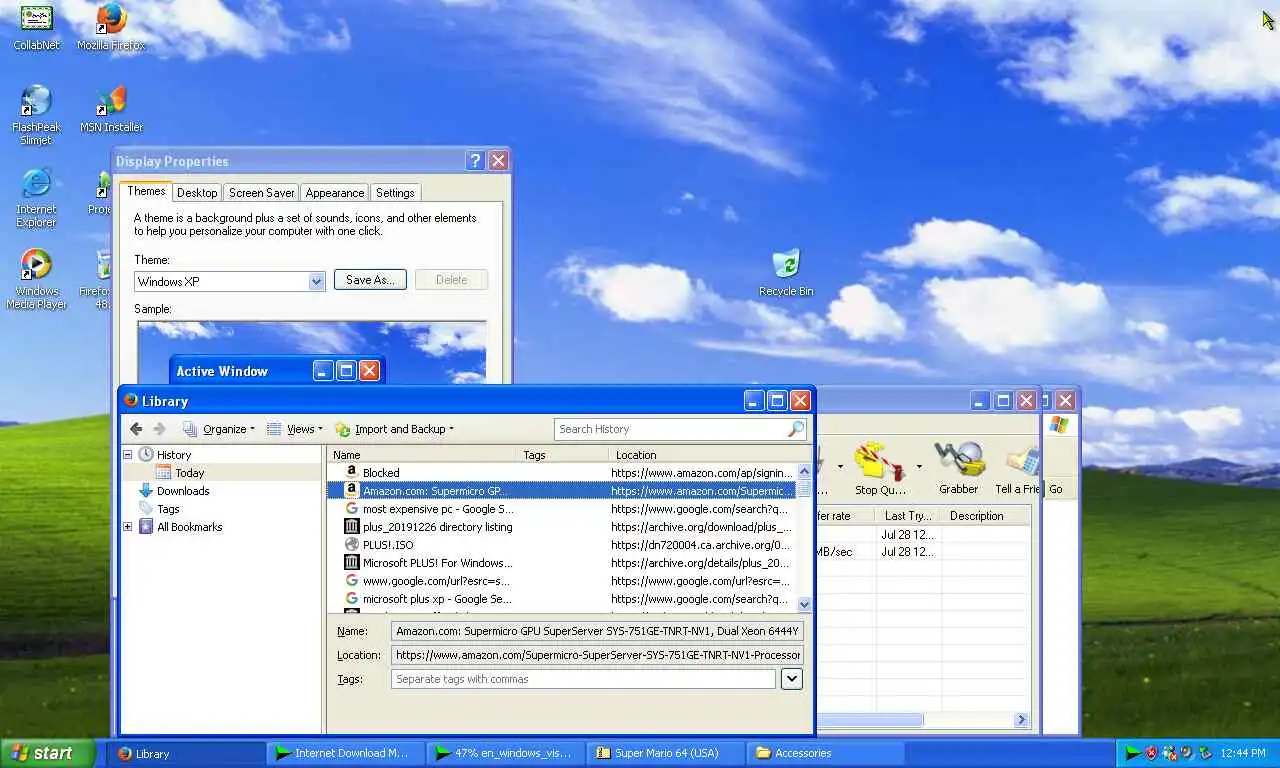
Task: Switch to the Settings tab
Action: (395, 193)
